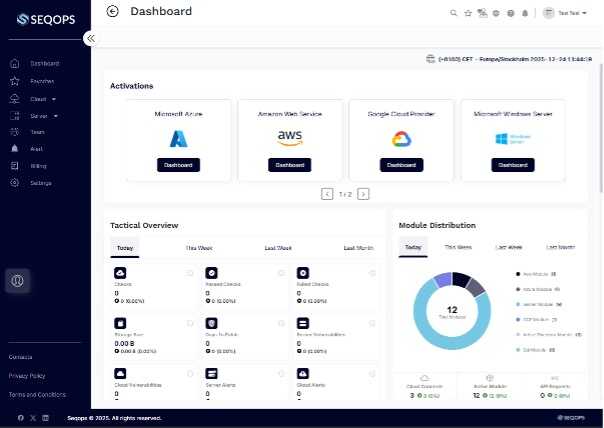Click the Cloud Vulnerabilities cloud icon
This screenshot has height=428, width=604.
tap(120, 374)
